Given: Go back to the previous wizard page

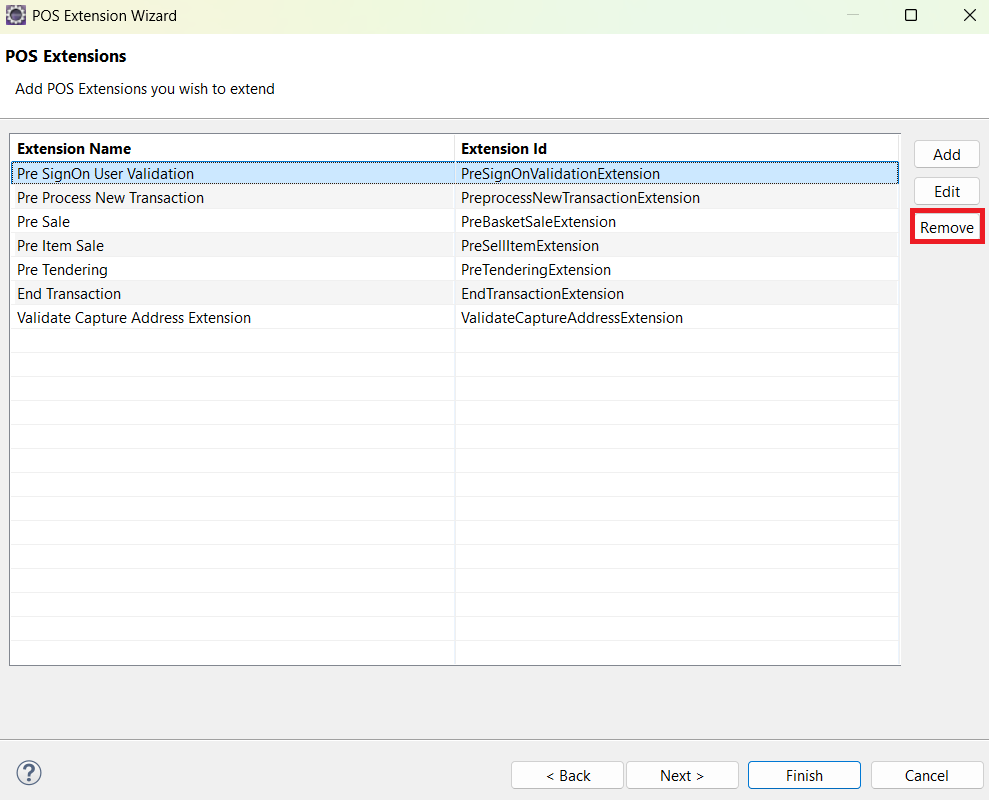Looking at the screenshot, I should [x=567, y=775].
